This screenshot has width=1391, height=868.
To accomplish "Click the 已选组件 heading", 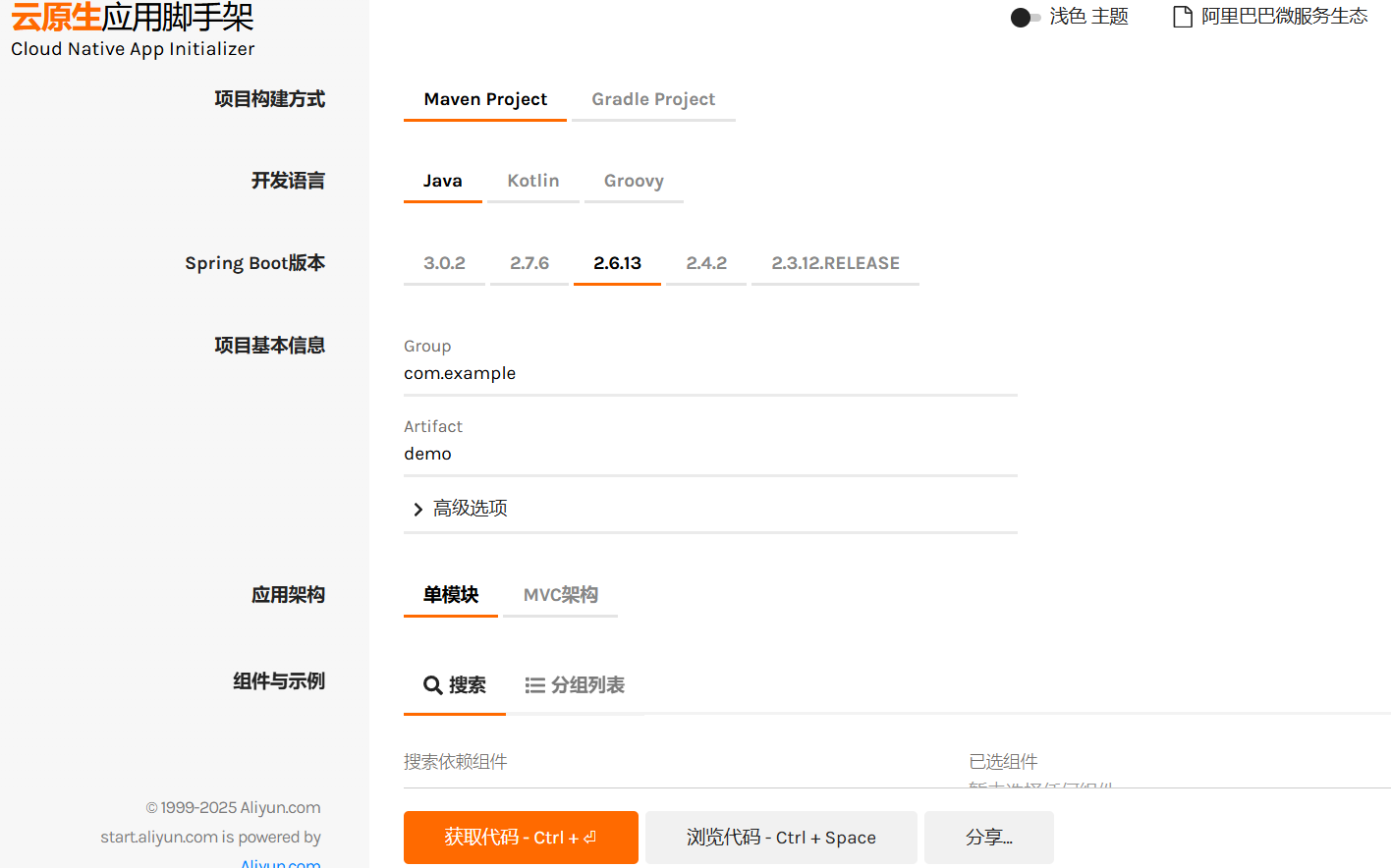I will click(x=1003, y=762).
